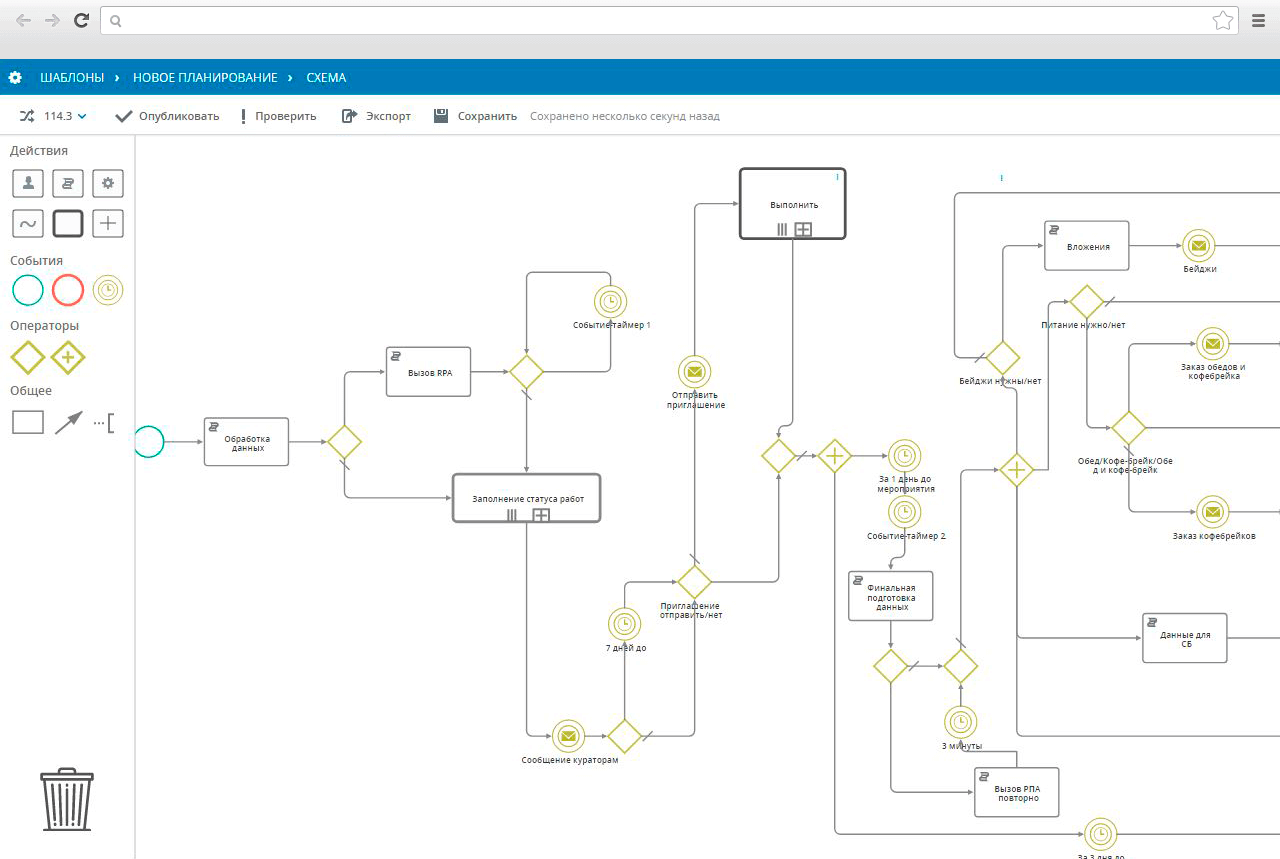
Task: Select the green start event on canvas
Action: point(148,441)
